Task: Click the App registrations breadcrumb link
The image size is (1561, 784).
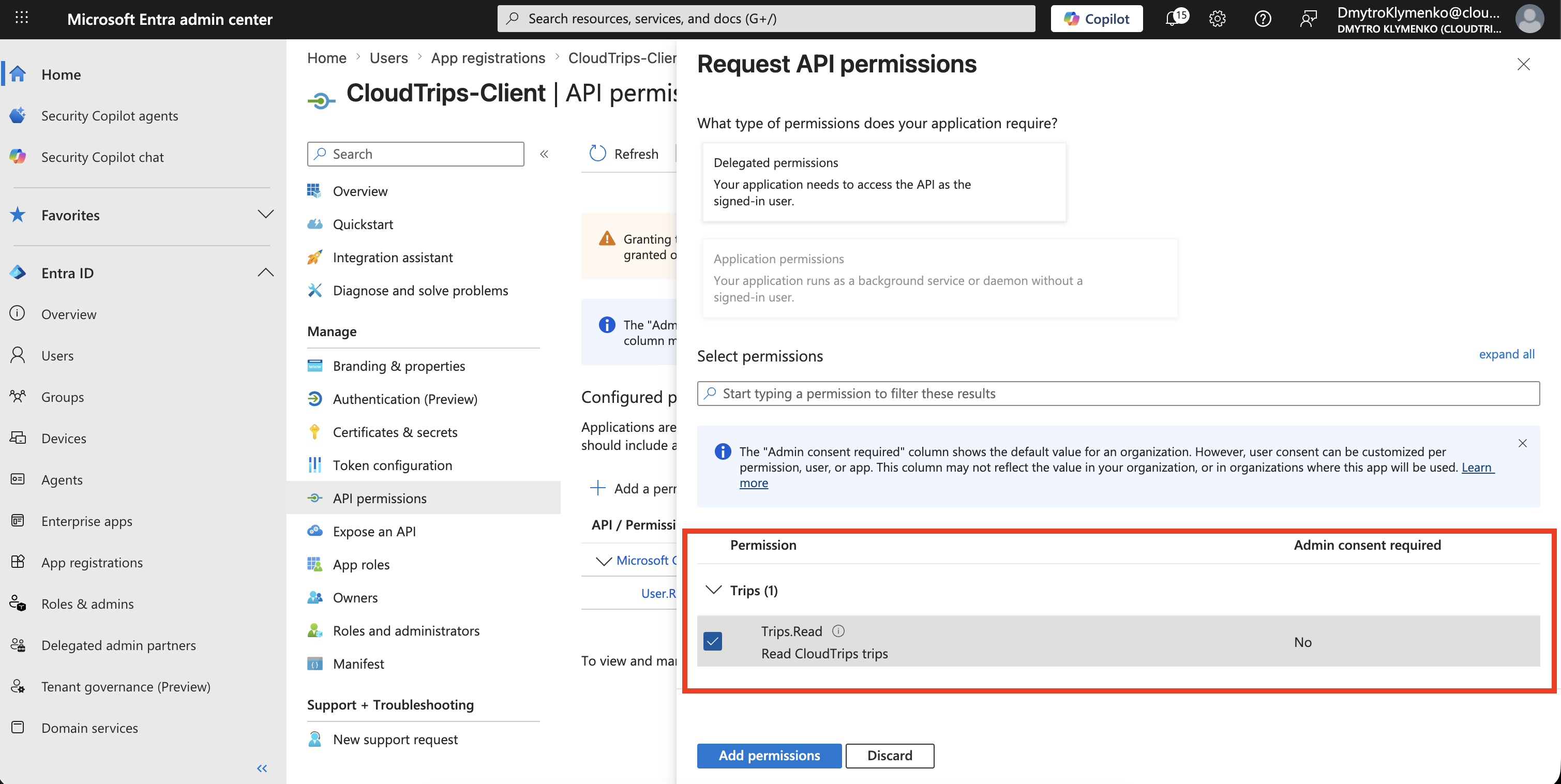Action: [488, 58]
